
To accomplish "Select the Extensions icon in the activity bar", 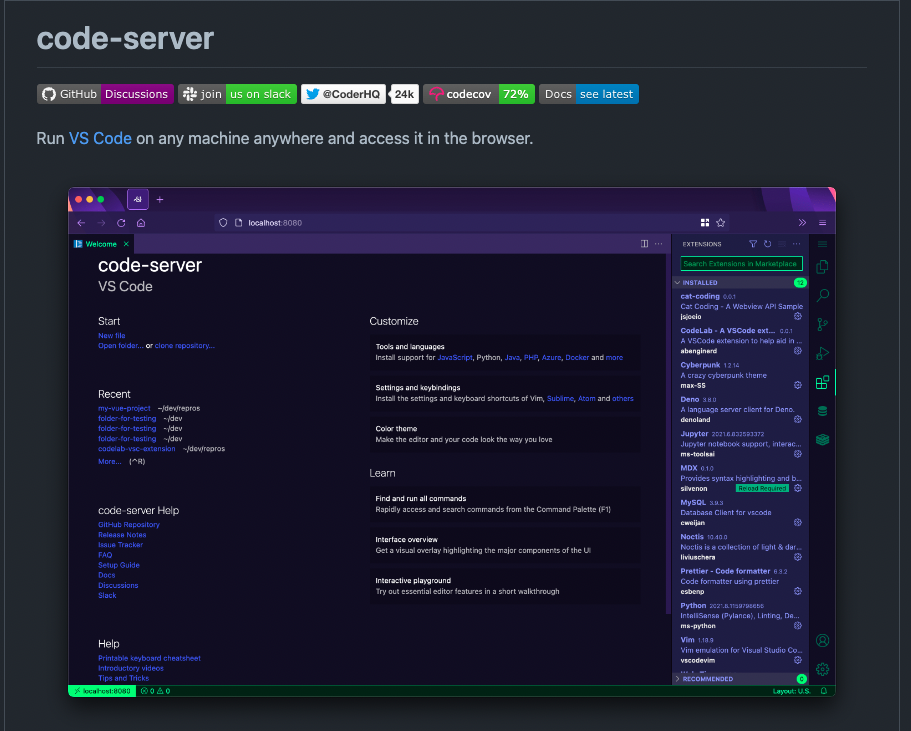I will 822,382.
